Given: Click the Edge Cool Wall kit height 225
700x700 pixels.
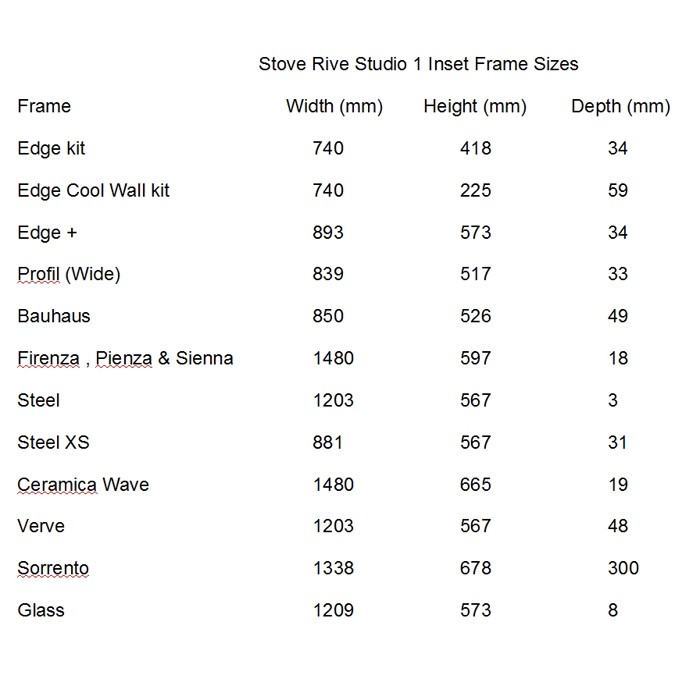Looking at the screenshot, I should [475, 191].
